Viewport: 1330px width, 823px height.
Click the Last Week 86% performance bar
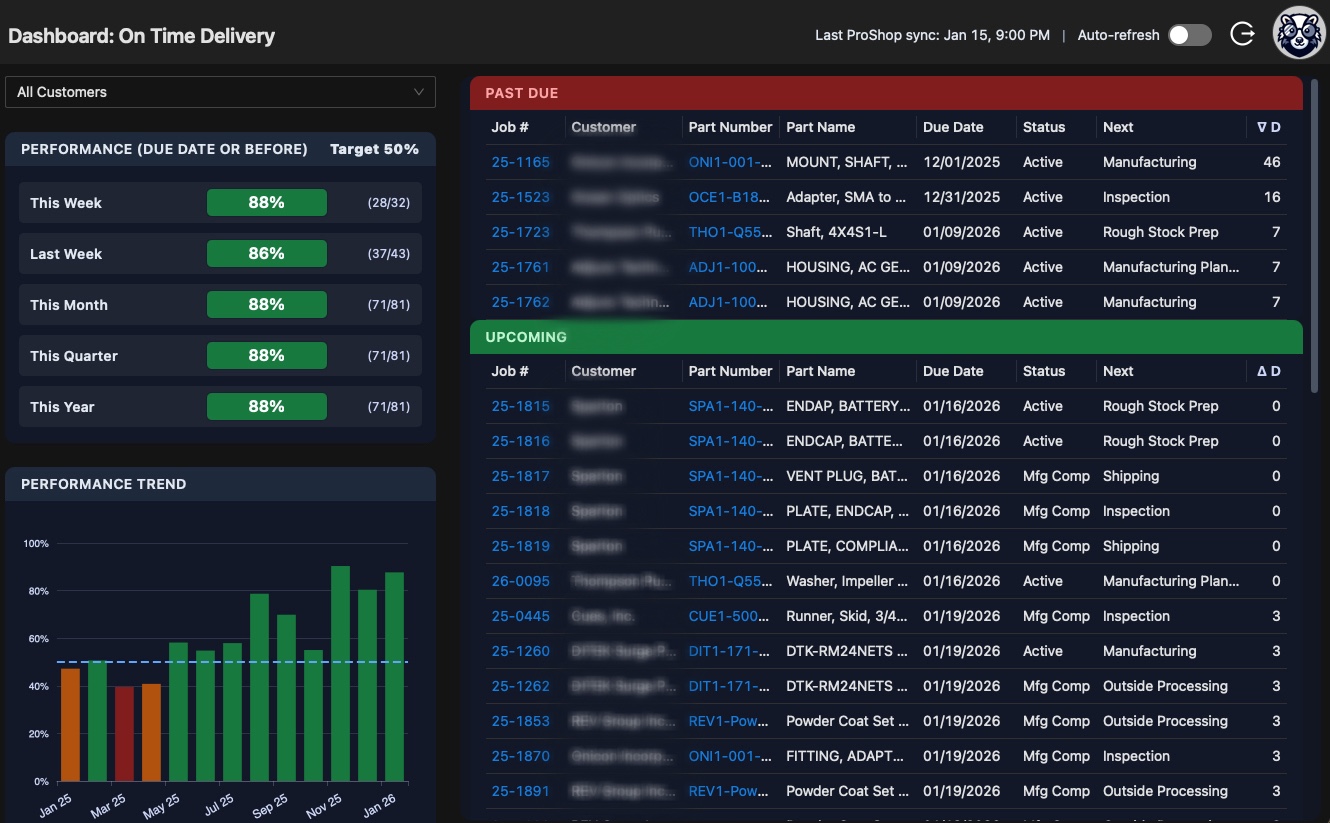click(x=266, y=254)
